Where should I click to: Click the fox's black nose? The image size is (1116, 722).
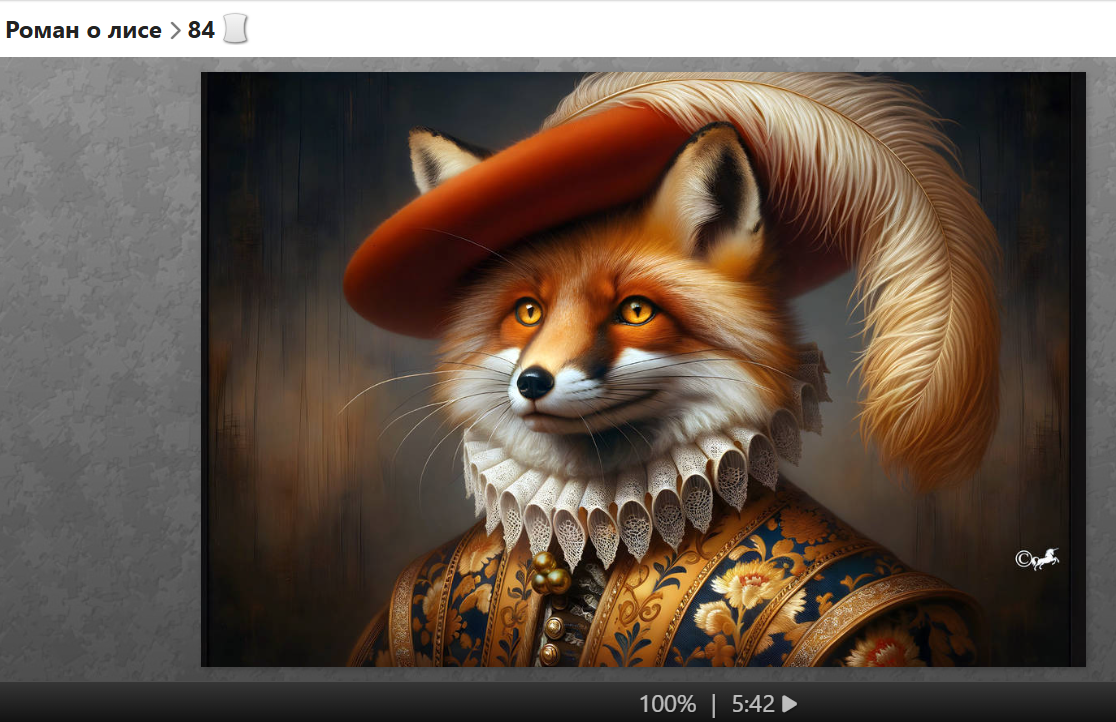point(535,381)
